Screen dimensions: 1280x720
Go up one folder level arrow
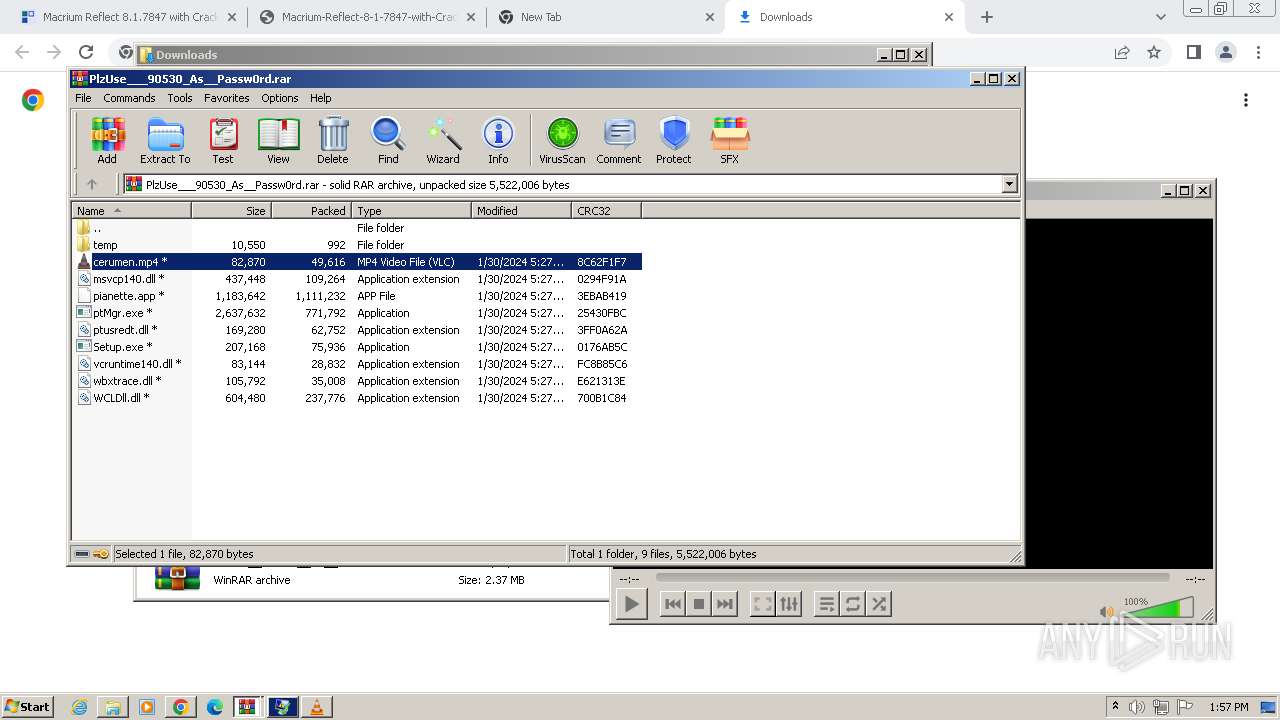[92, 184]
